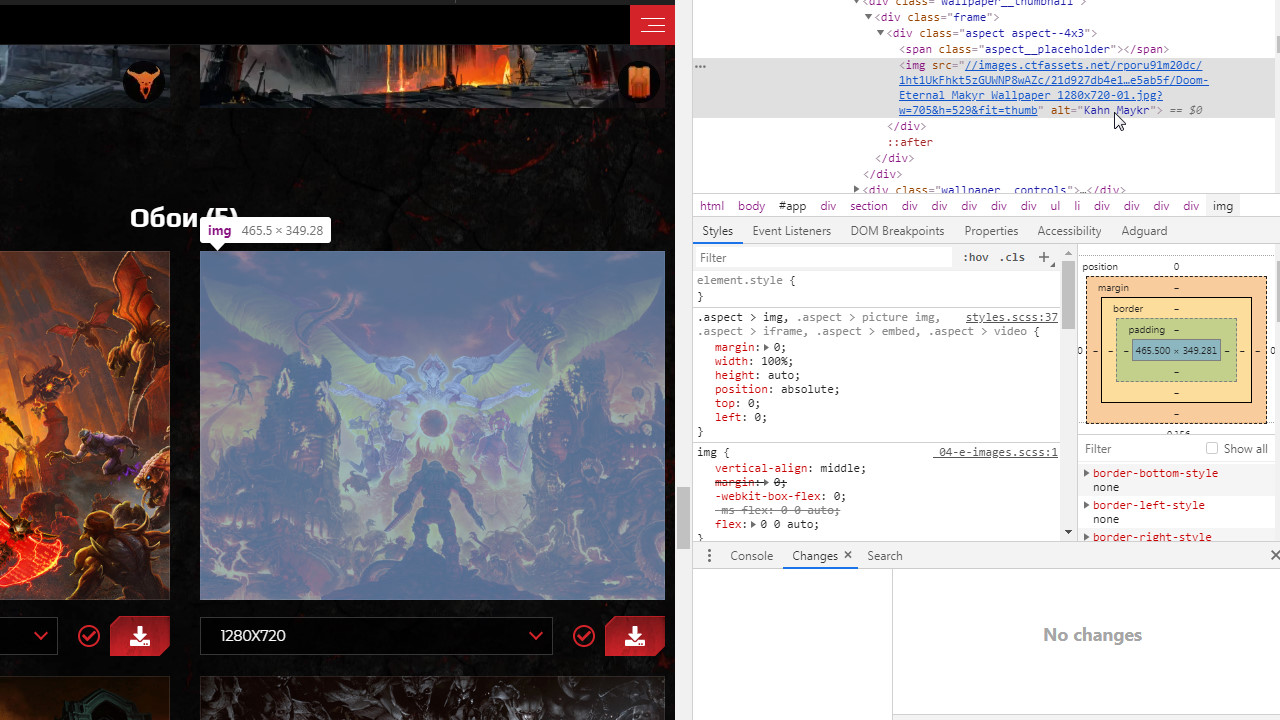
Task: Enable the Show all checkbox
Action: 1212,449
